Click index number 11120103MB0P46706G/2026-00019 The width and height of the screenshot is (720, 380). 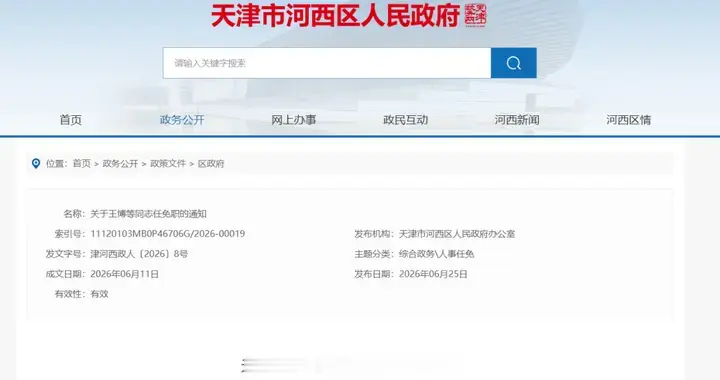[x=168, y=234]
